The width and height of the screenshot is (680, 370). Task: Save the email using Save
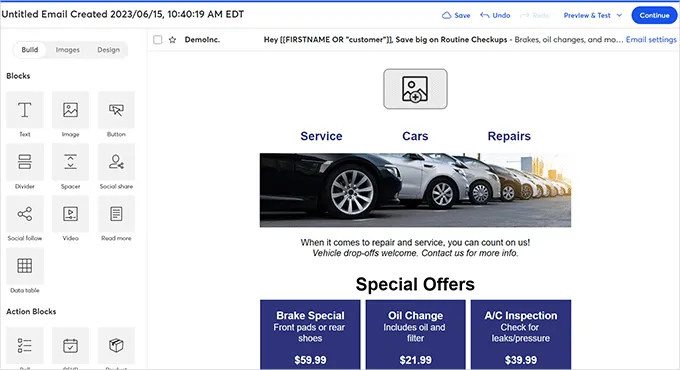[456, 15]
